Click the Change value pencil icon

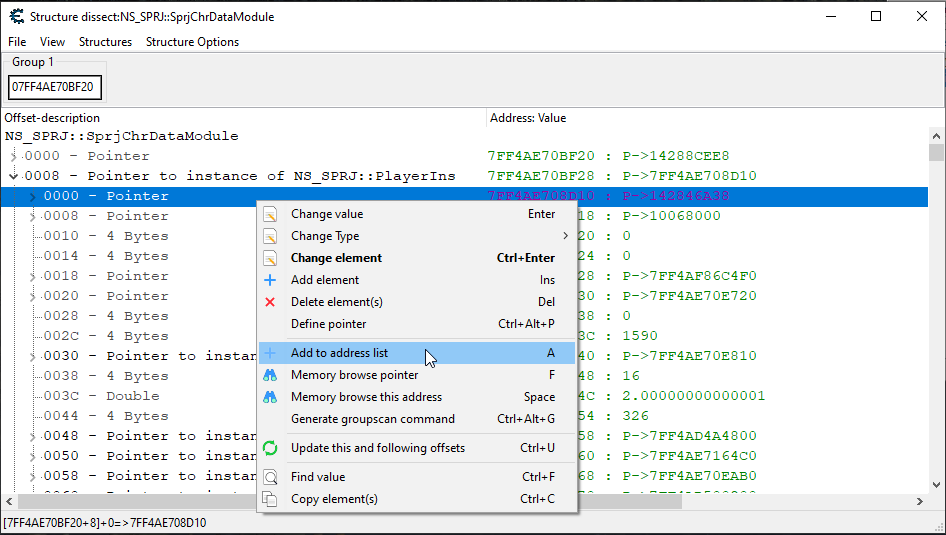(x=269, y=214)
